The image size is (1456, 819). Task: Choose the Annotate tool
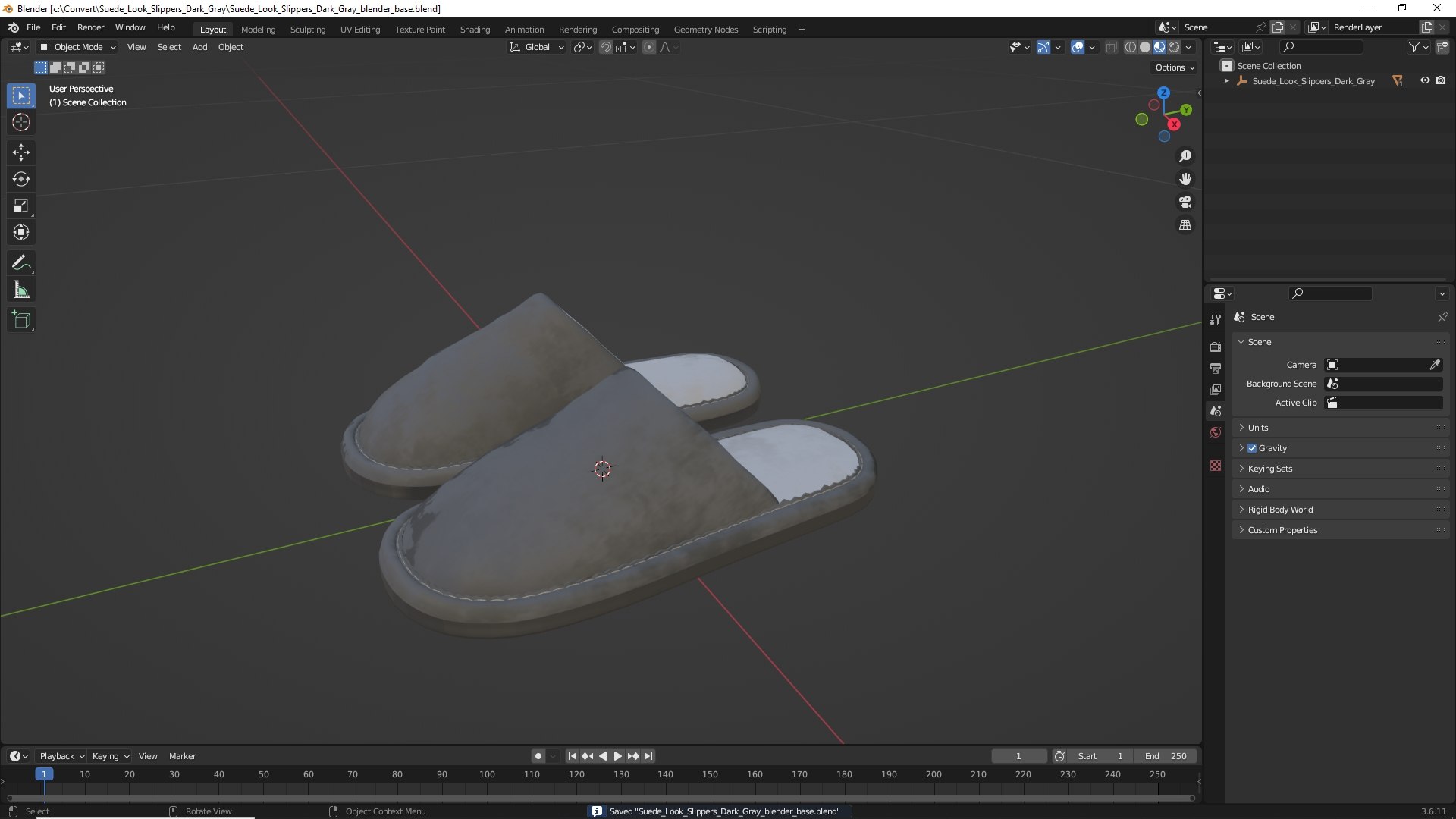[x=21, y=263]
